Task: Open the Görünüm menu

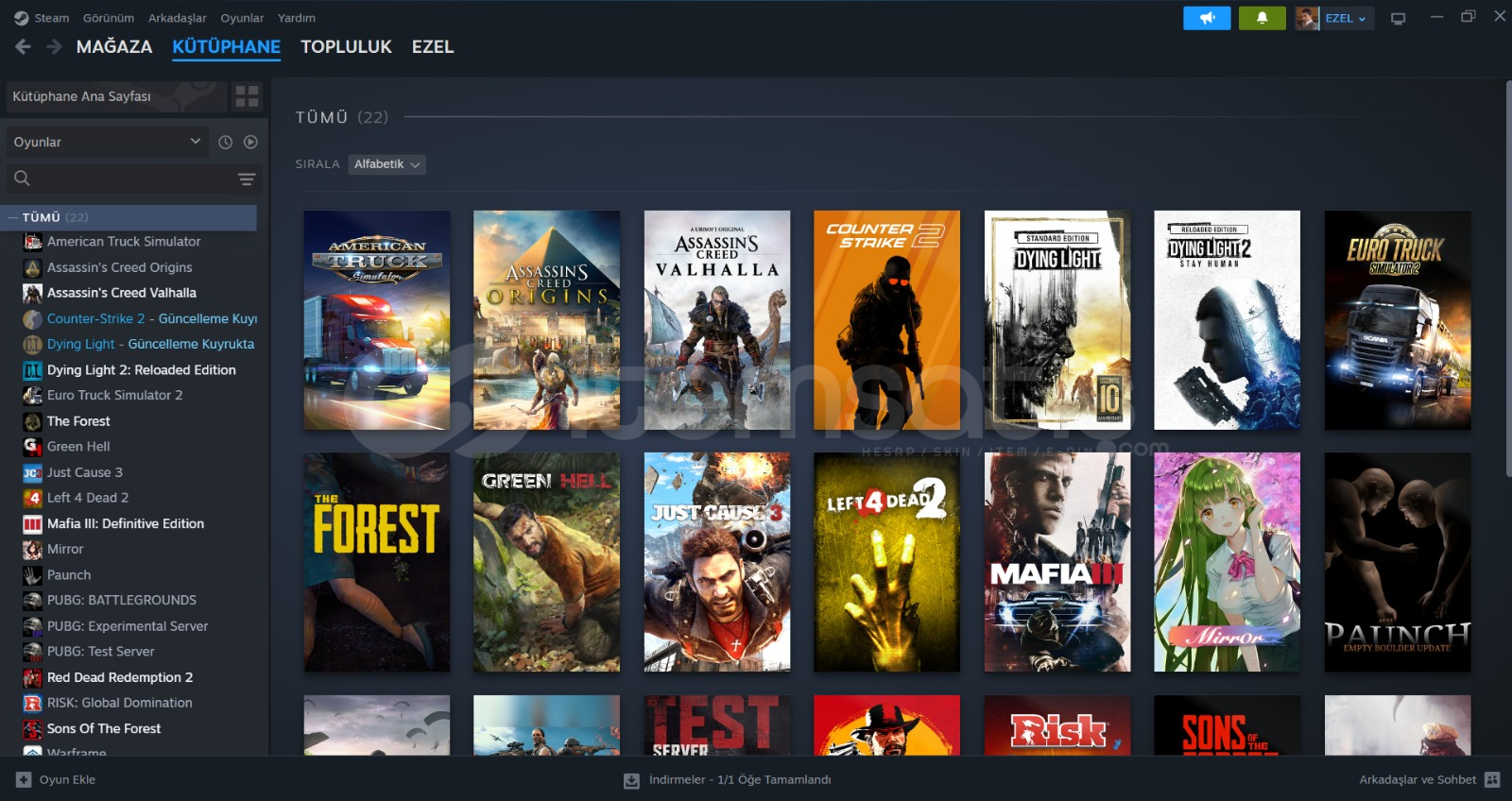Action: pyautogui.click(x=109, y=18)
